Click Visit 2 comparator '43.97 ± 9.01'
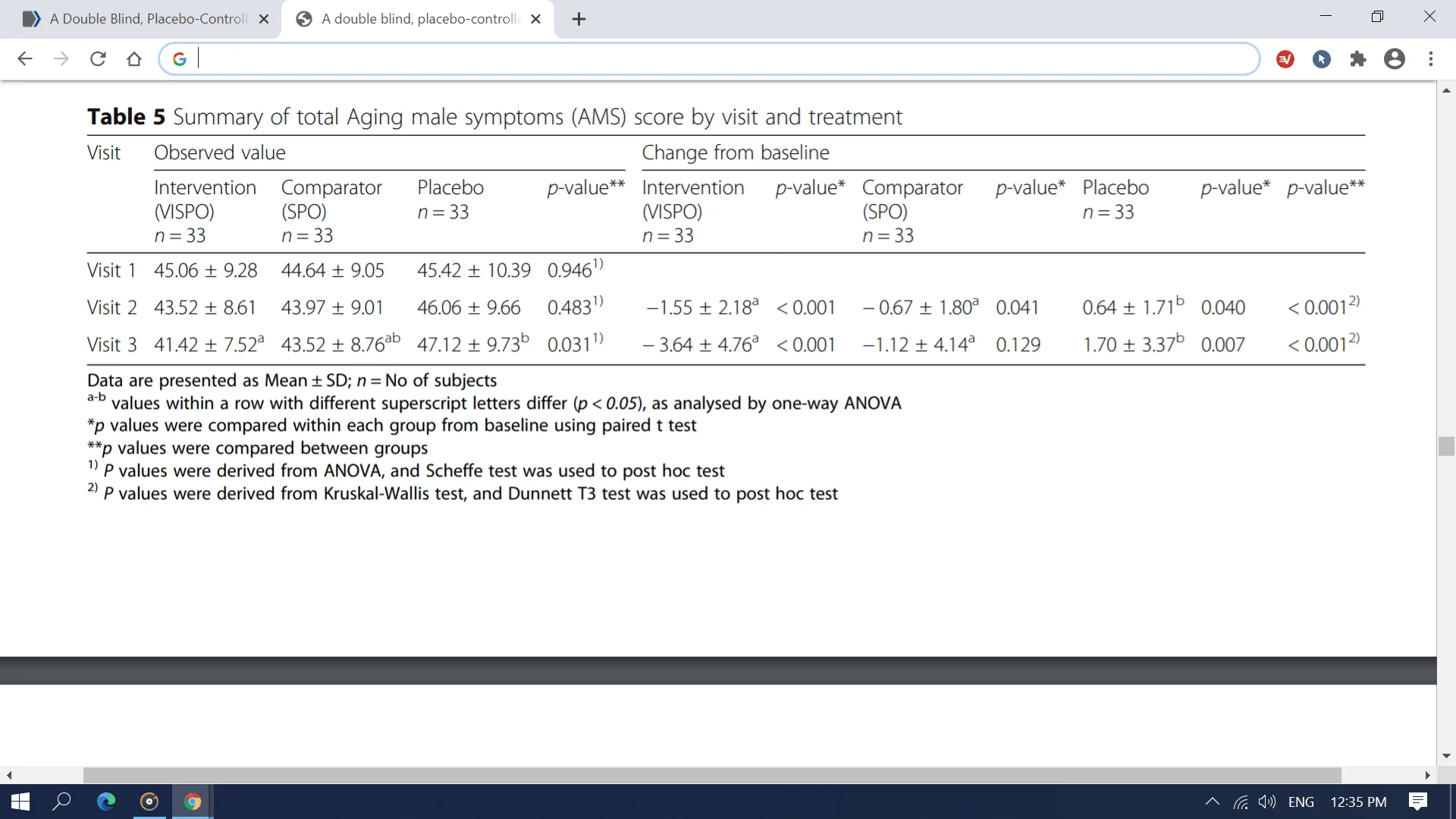Image resolution: width=1456 pixels, height=819 pixels. pos(332,308)
